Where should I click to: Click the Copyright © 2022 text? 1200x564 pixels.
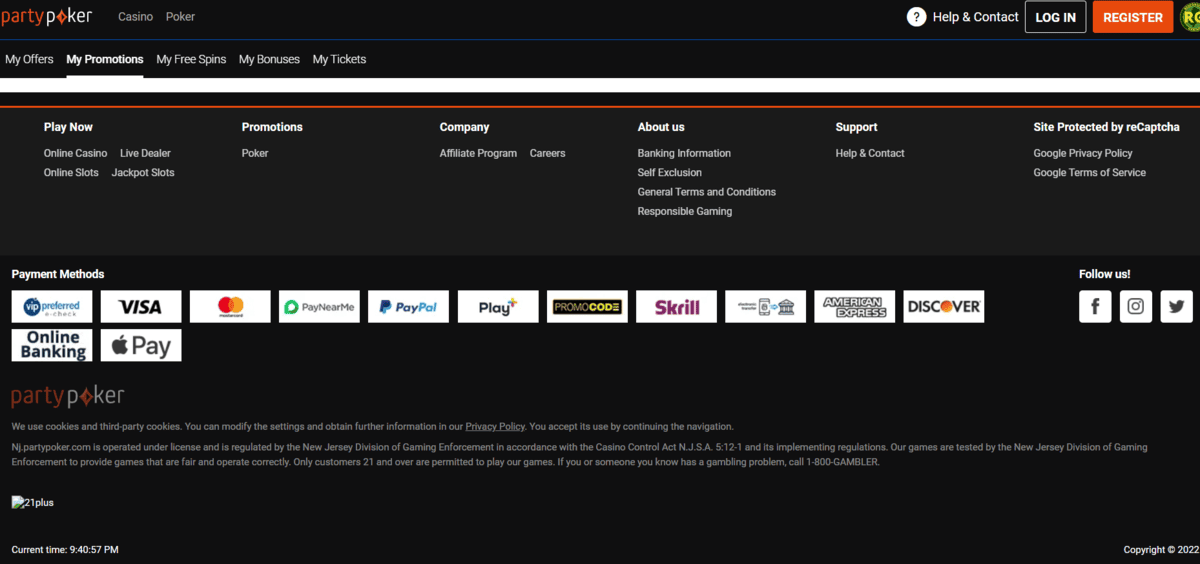tap(1160, 550)
